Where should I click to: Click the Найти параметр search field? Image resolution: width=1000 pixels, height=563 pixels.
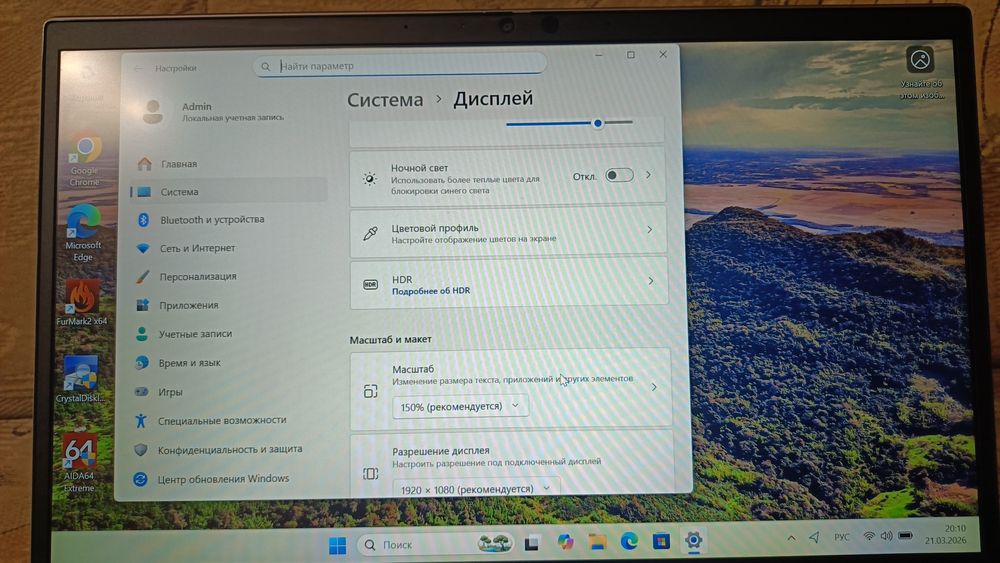pos(400,66)
